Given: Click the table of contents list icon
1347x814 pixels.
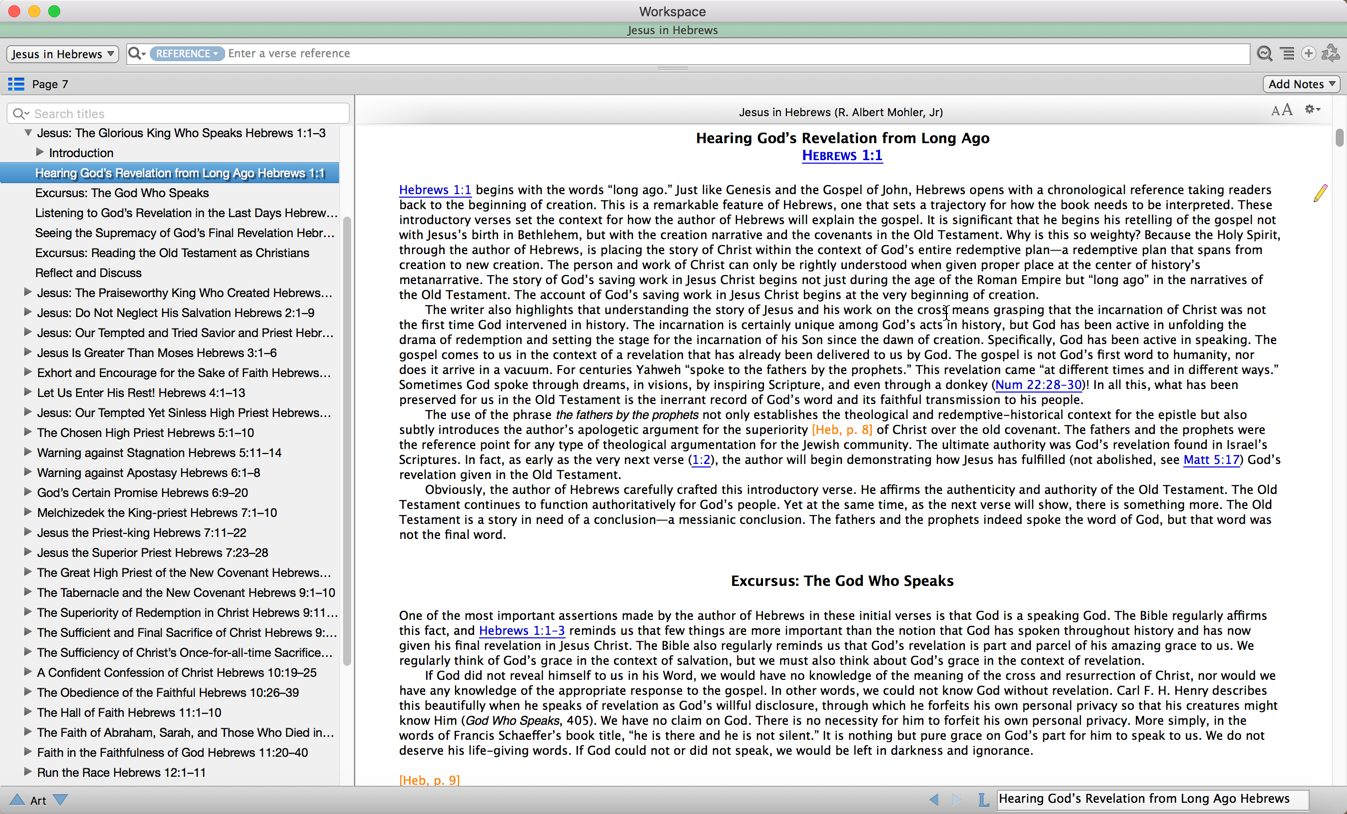Looking at the screenshot, I should point(16,84).
